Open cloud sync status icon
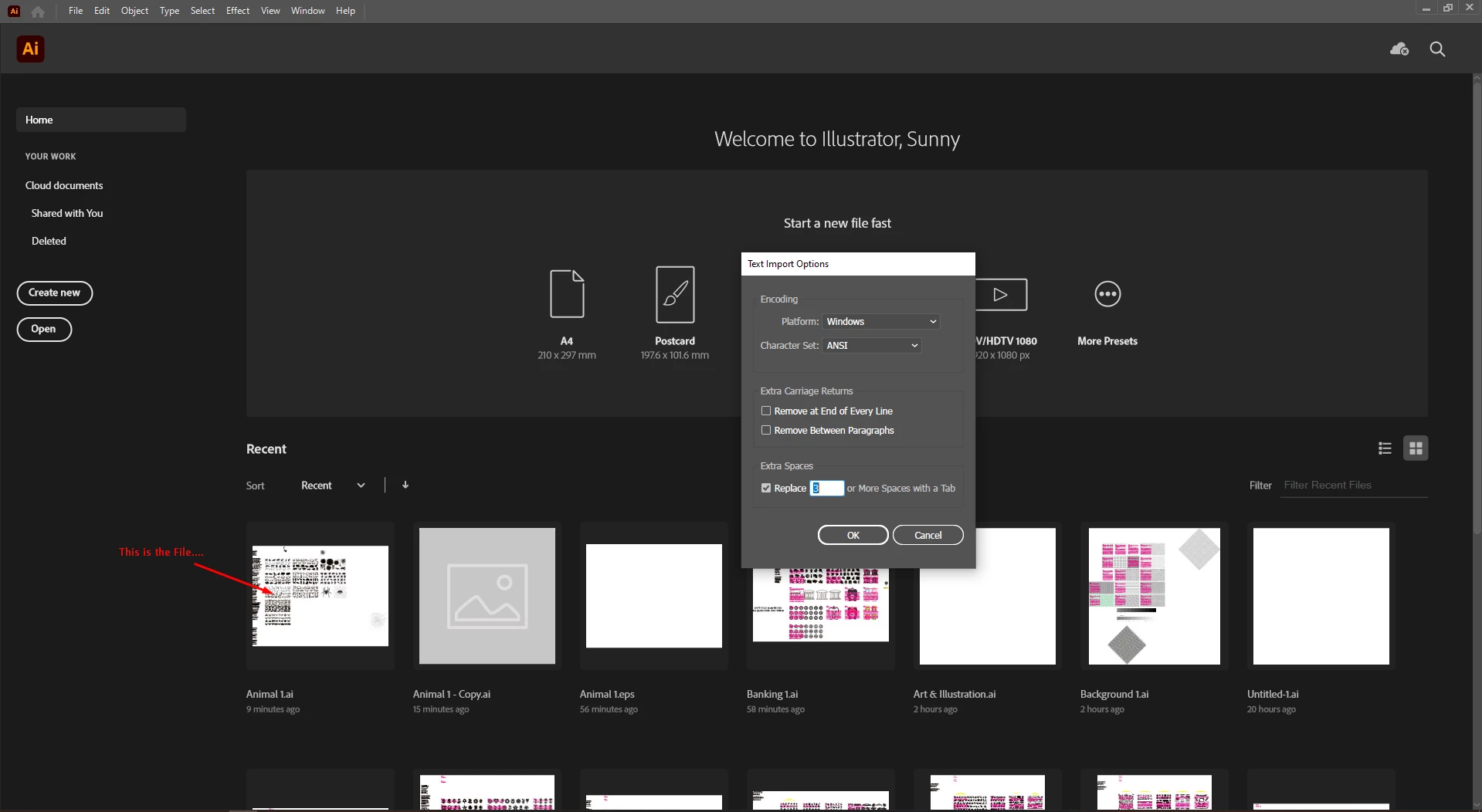This screenshot has width=1482, height=812. [x=1399, y=49]
